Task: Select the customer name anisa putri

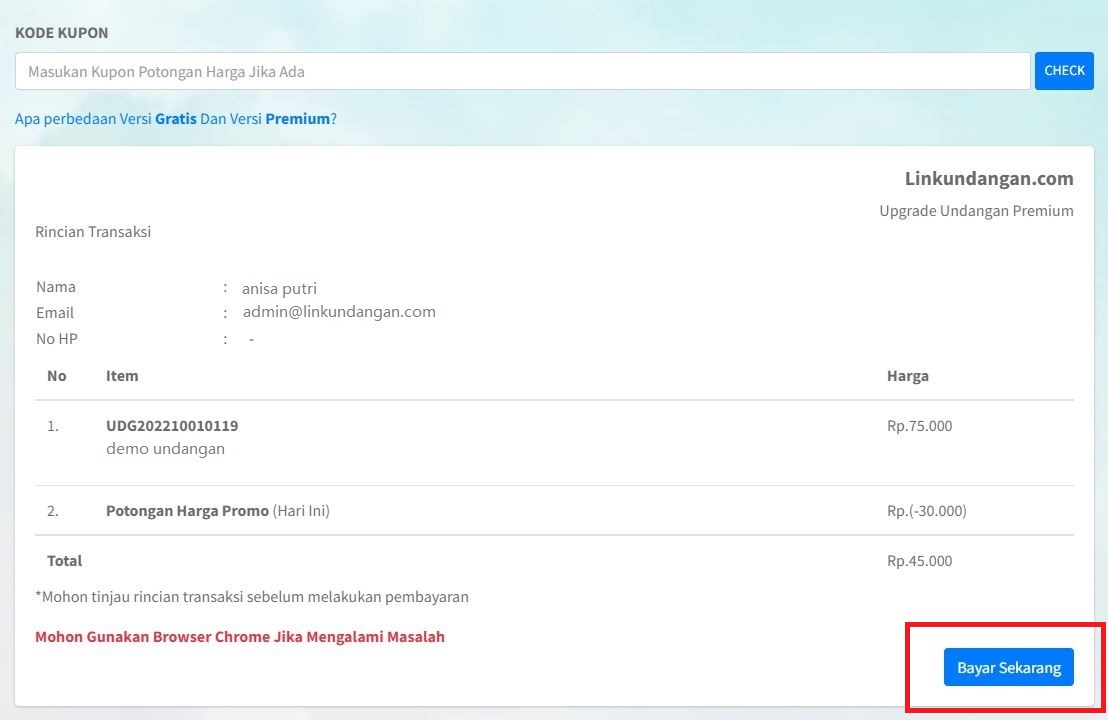Action: click(279, 289)
